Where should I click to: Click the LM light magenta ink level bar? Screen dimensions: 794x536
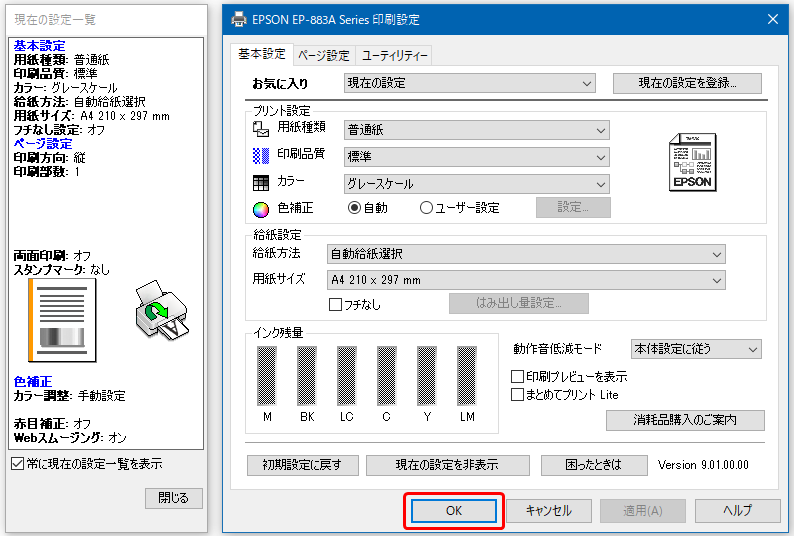click(467, 375)
